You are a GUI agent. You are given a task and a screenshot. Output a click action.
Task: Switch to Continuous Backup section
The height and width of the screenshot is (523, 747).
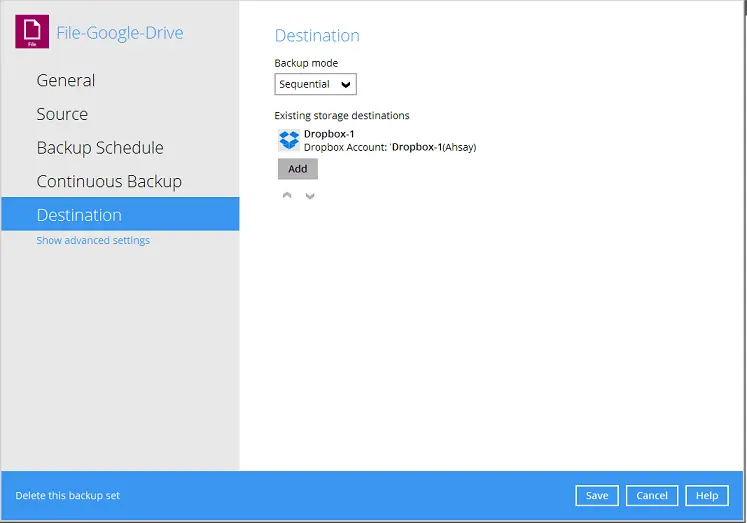(x=109, y=181)
